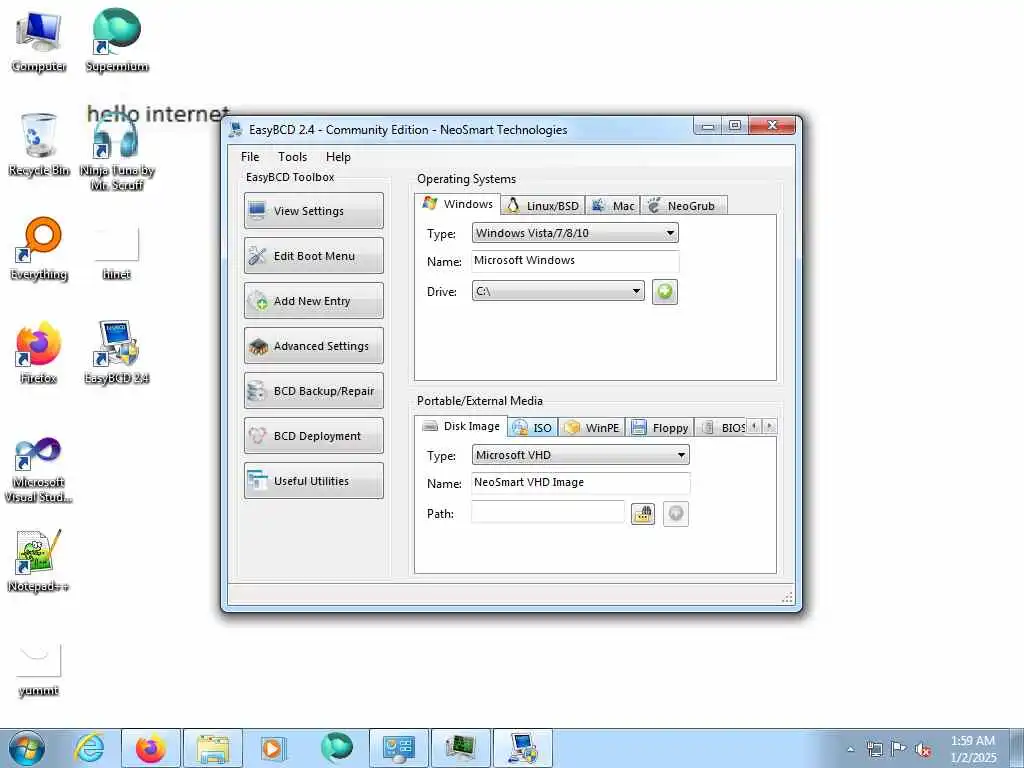Screen dimensions: 1024x768
Task: Switch to the NeoGrub tab
Action: pos(683,206)
